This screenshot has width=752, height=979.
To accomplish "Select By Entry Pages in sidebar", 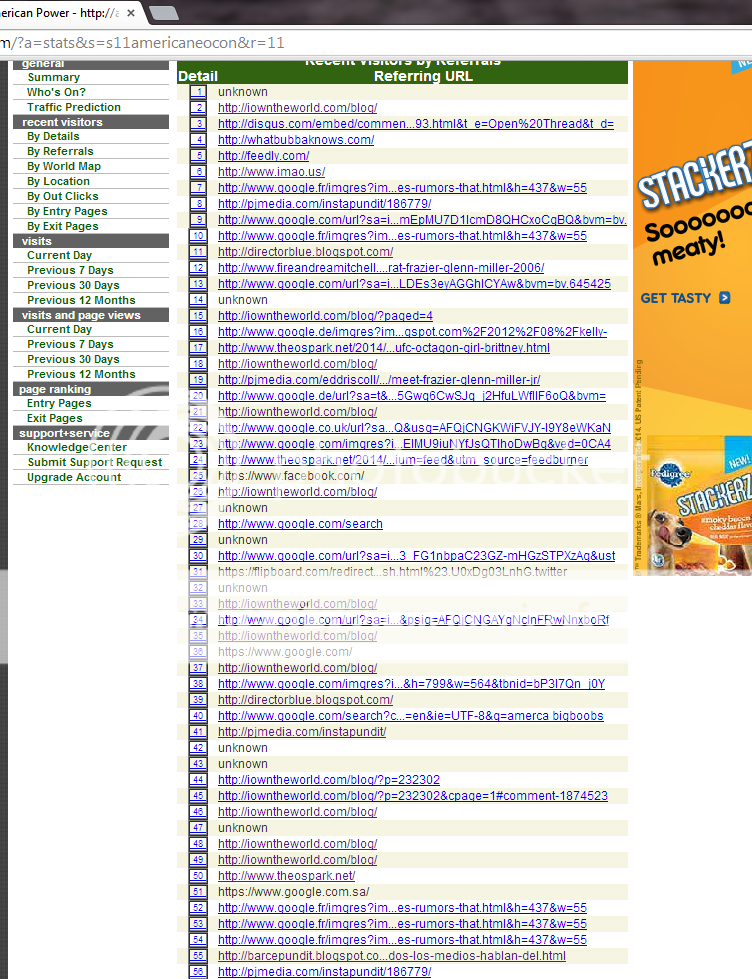I will tap(67, 211).
